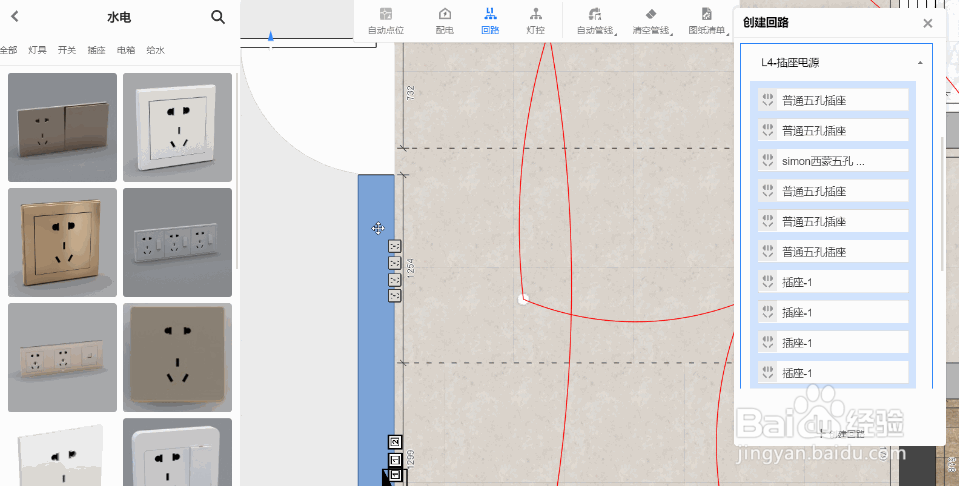
Task: Pick the grey-brown five-hole socket thumbnail
Action: (x=177, y=357)
